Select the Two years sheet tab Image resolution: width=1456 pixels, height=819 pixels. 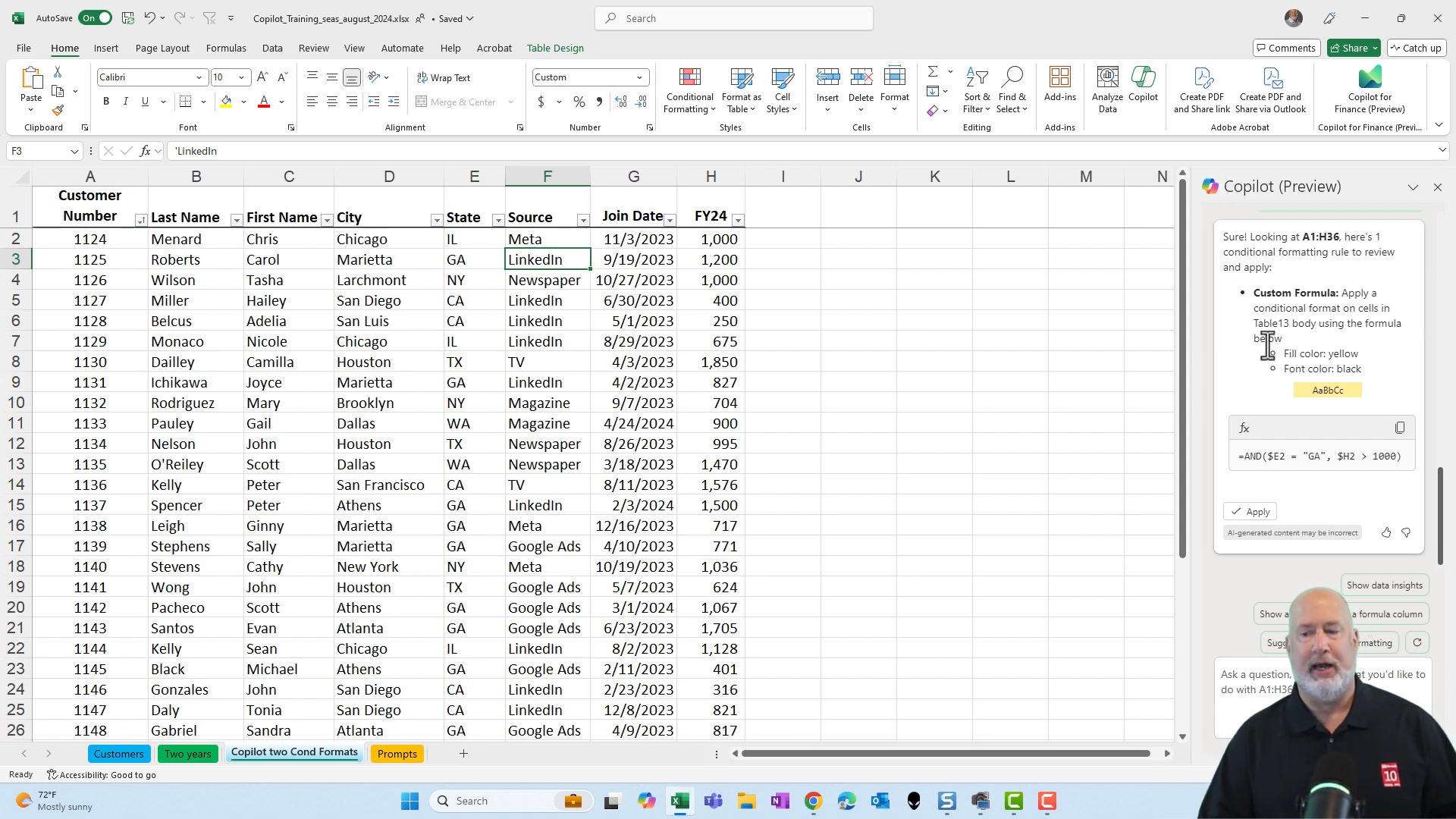(187, 753)
